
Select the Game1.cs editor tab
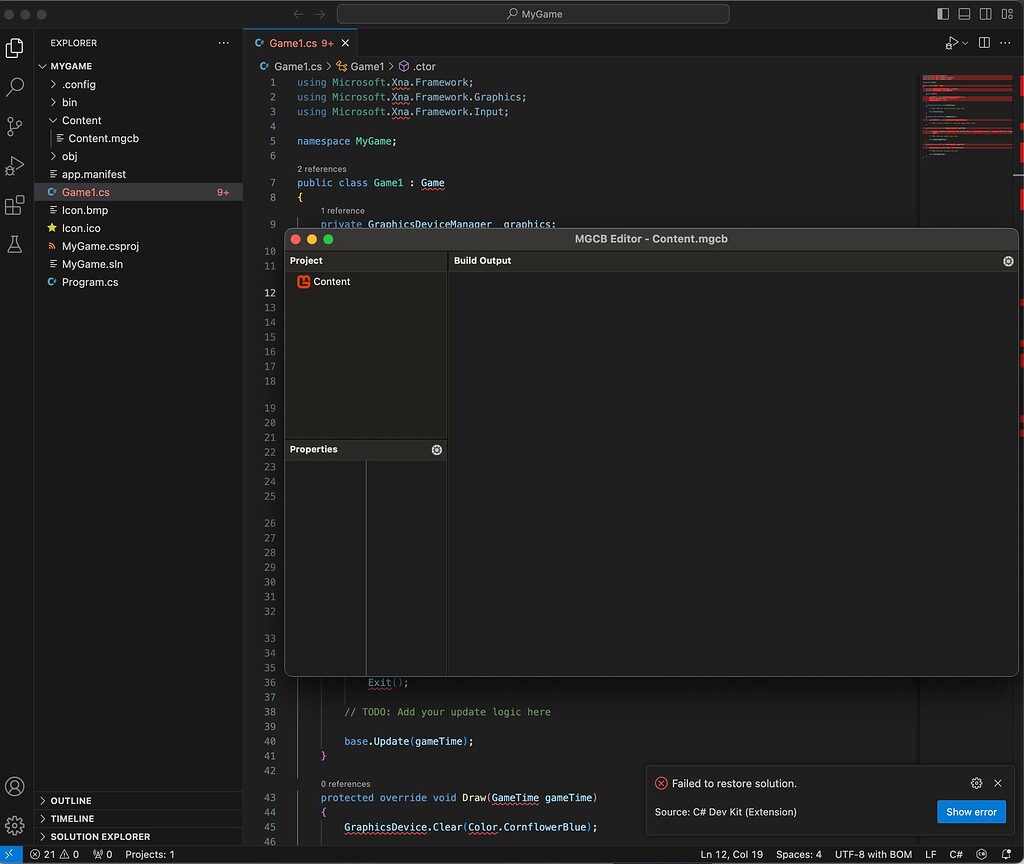pos(300,43)
